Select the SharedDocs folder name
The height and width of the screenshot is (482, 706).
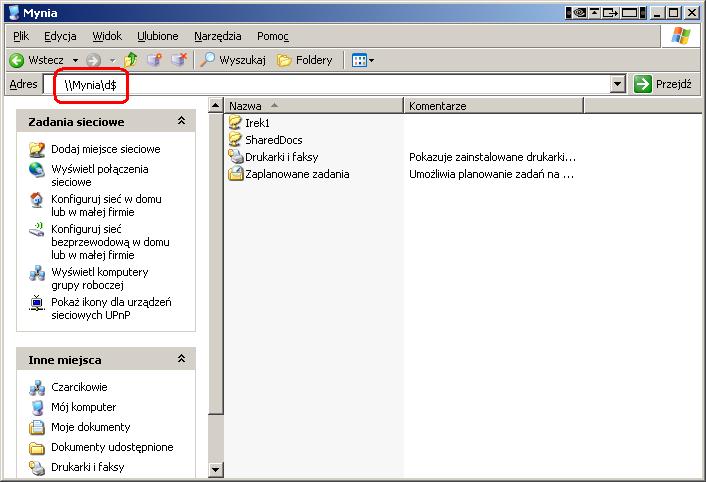(274, 140)
